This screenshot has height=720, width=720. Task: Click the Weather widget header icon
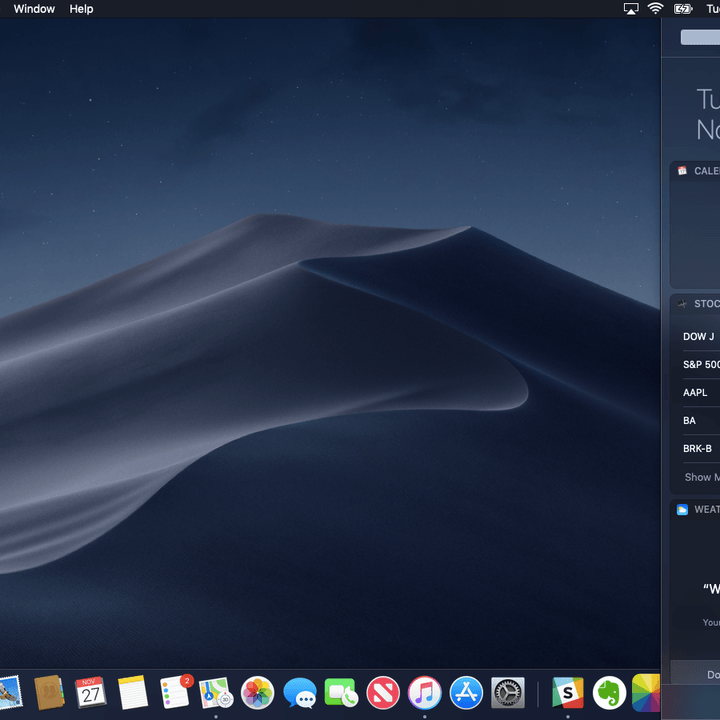point(682,509)
